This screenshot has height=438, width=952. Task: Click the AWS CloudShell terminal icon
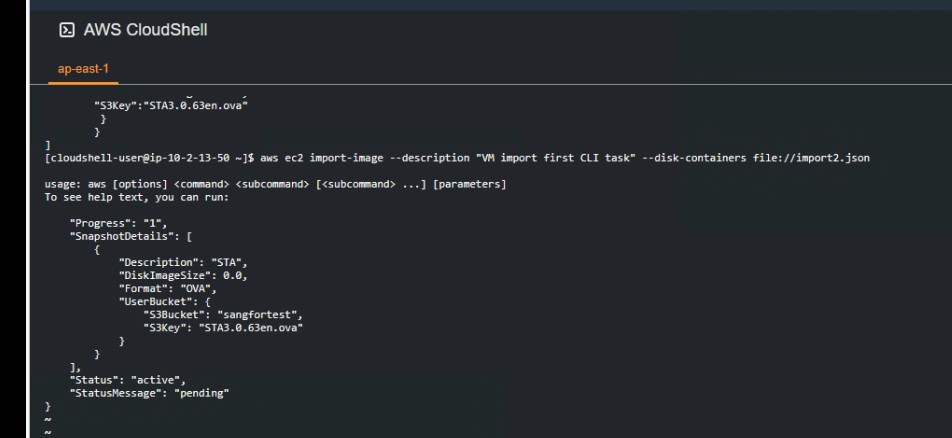[x=66, y=30]
